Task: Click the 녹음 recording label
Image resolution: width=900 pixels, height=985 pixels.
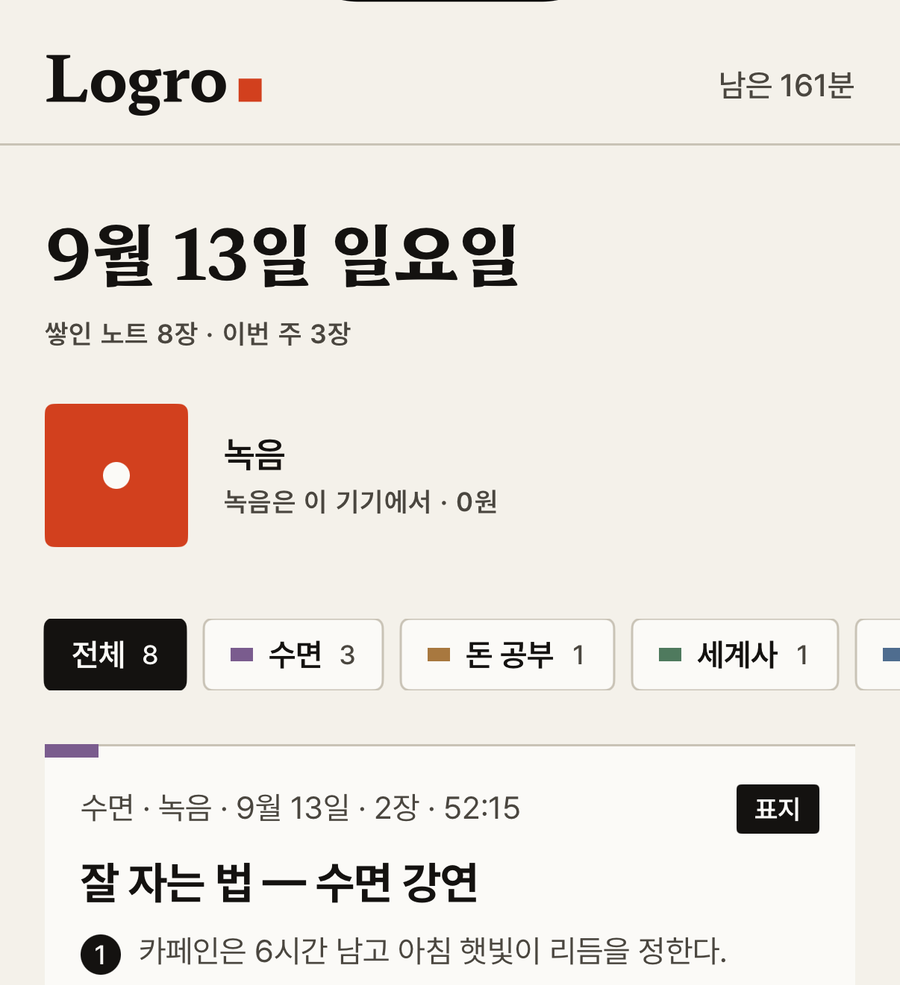Action: click(x=255, y=454)
